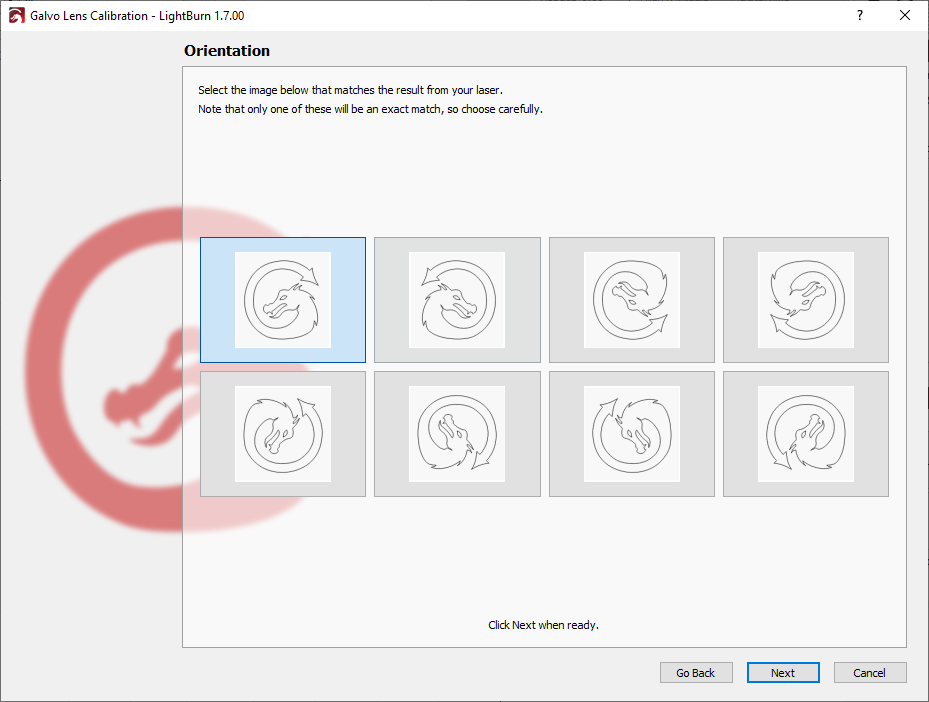
Task: Click the 'Note that only one' hint text
Action: point(370,109)
